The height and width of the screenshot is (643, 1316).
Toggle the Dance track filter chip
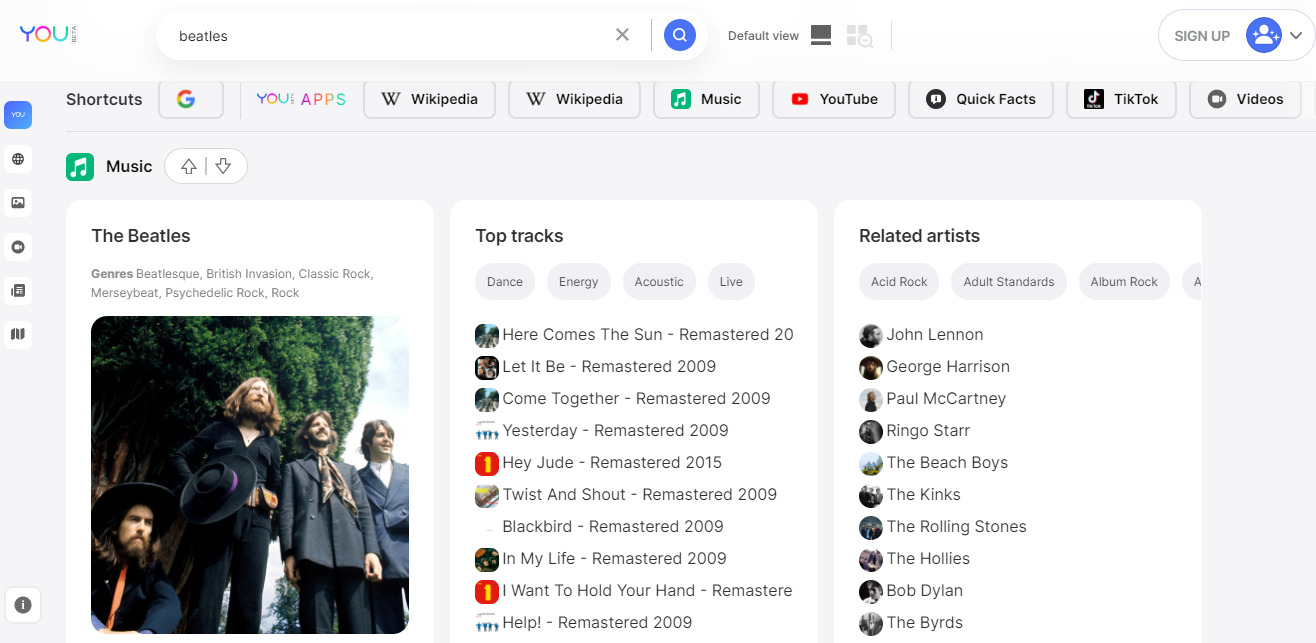pos(505,282)
